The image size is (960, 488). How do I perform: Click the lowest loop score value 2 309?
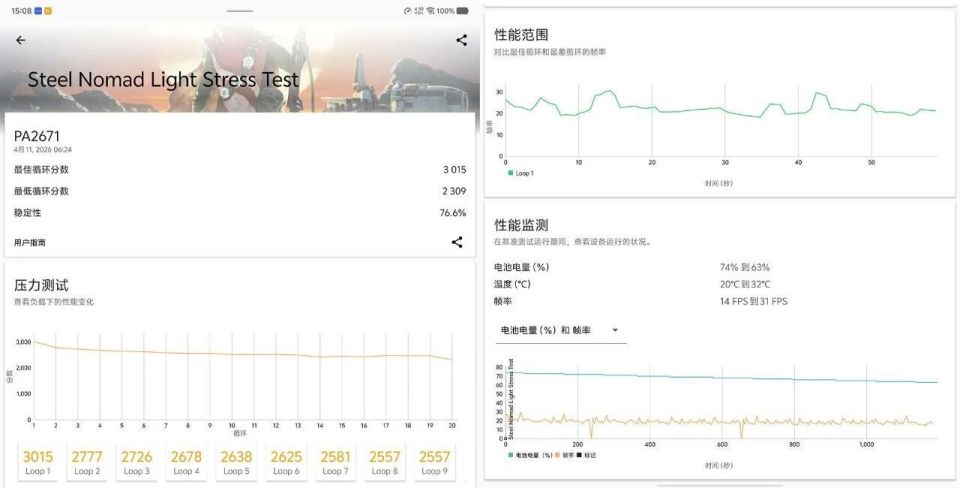(454, 191)
